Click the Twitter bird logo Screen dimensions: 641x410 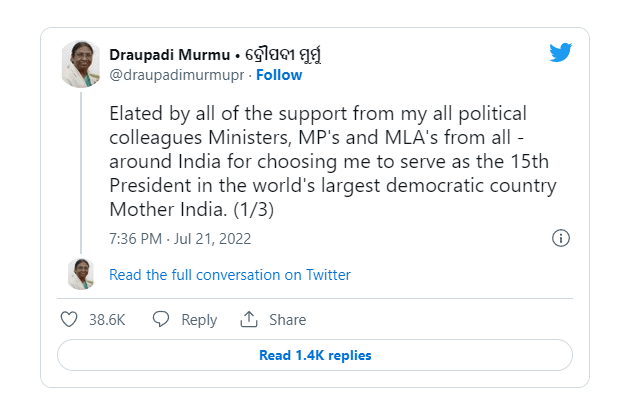pyautogui.click(x=560, y=53)
